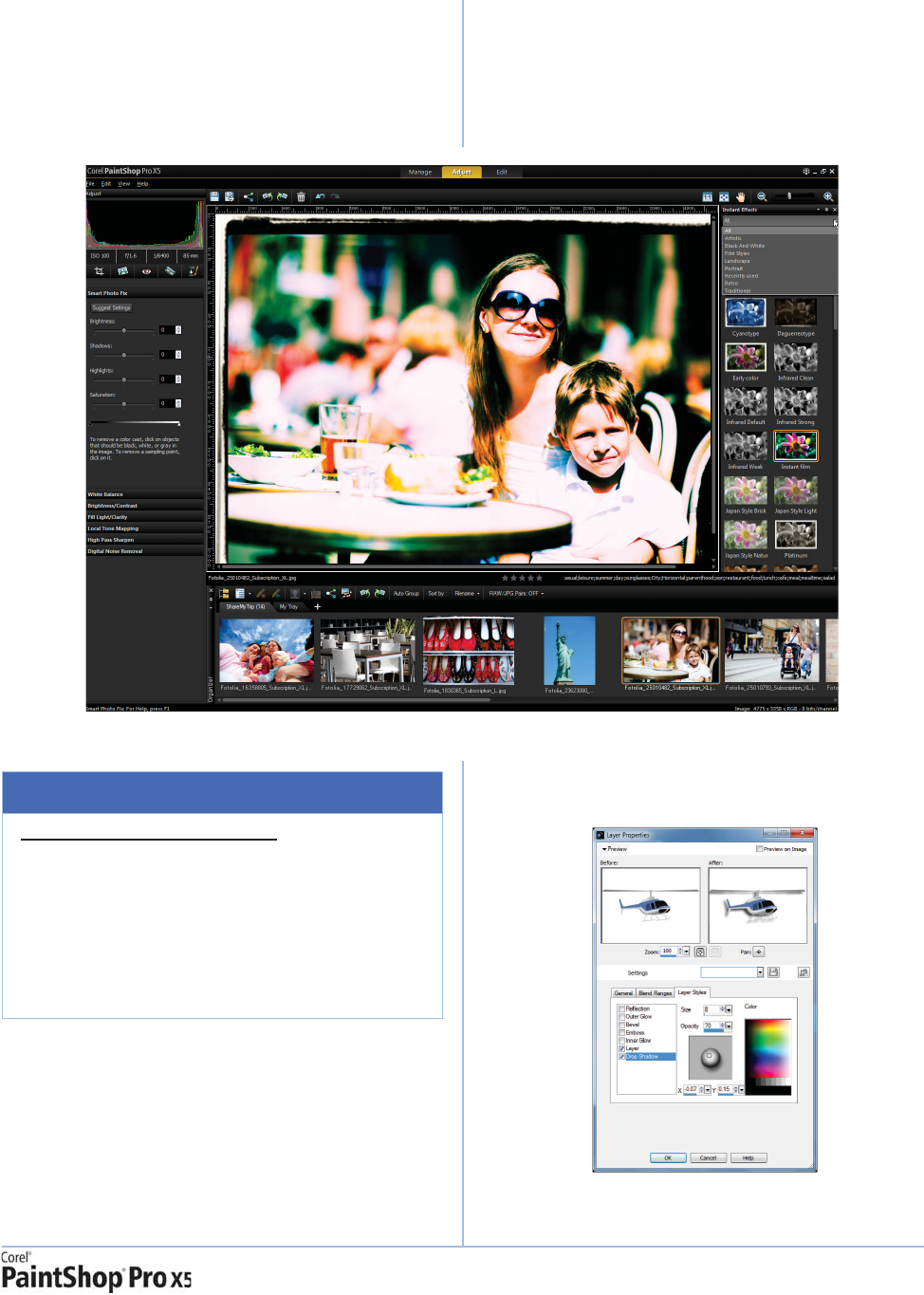Click the Pan button in Layer Properties

[759, 952]
